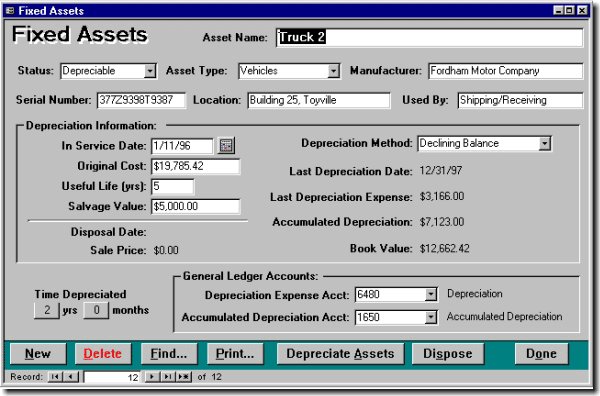
Task: Run Depreciate Assets
Action: click(x=340, y=354)
